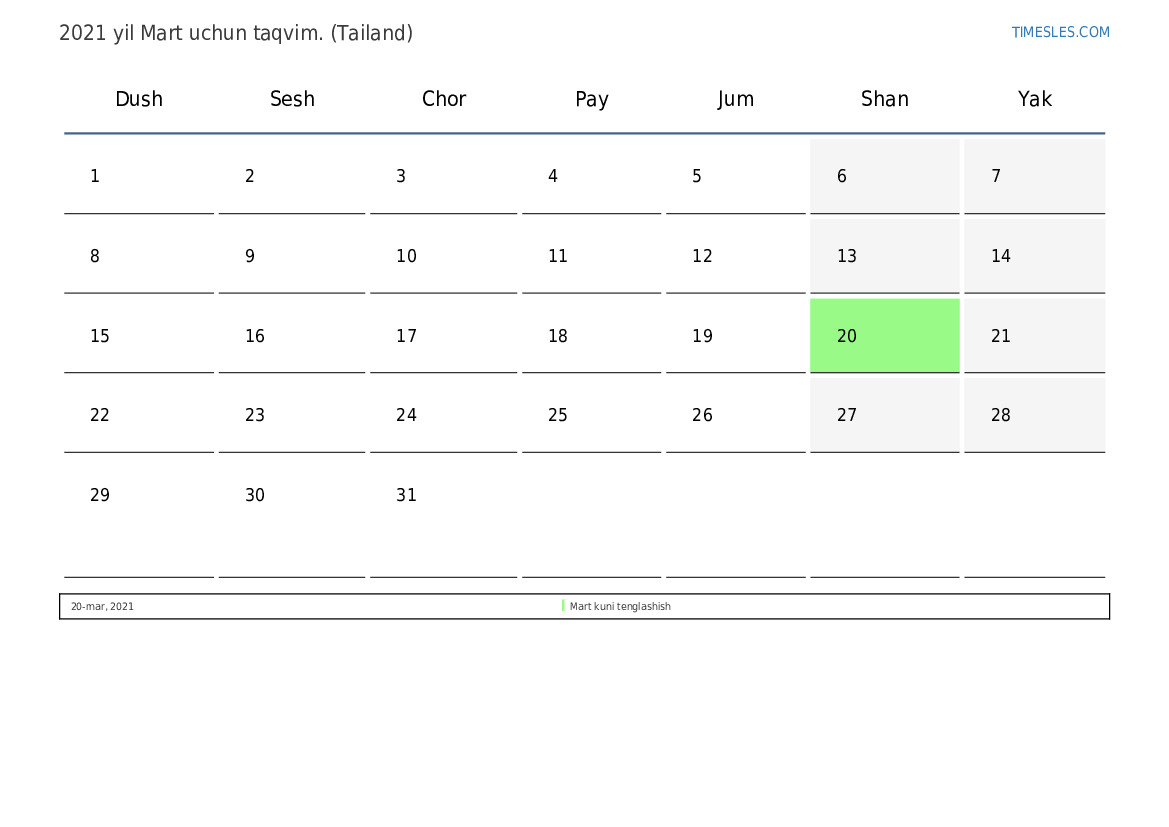
Task: Click the Dush weekday header
Action: tap(139, 99)
